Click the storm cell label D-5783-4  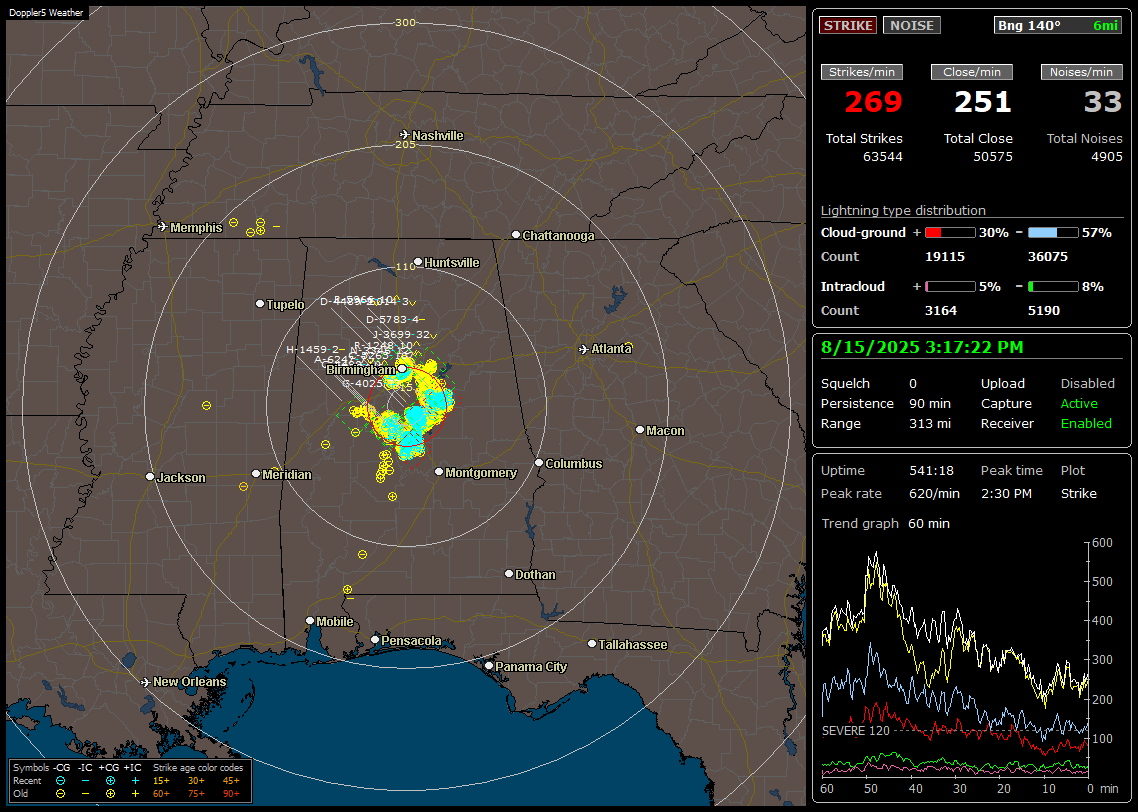393,319
